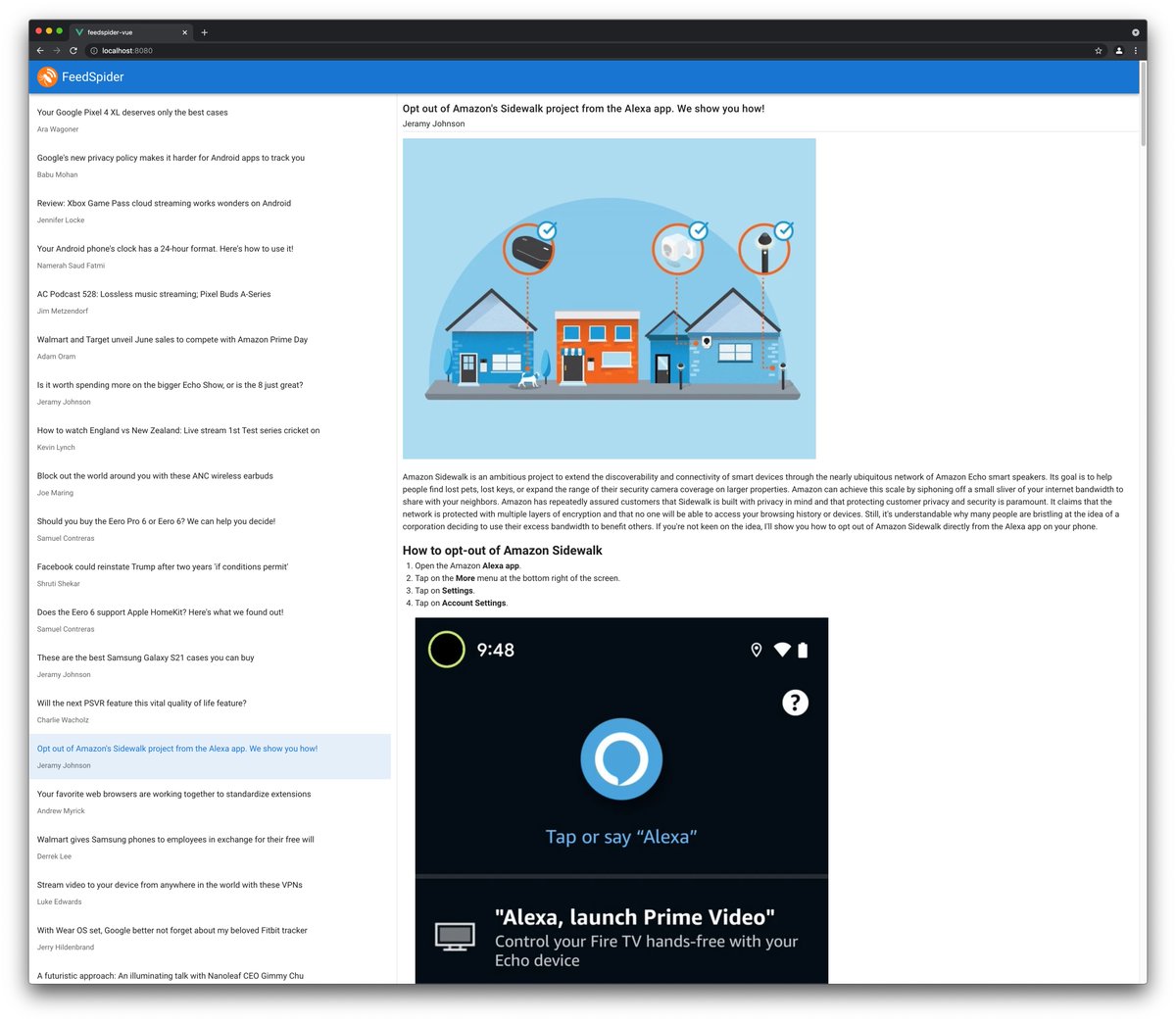Click the Alexa app screenshot image

(x=621, y=801)
